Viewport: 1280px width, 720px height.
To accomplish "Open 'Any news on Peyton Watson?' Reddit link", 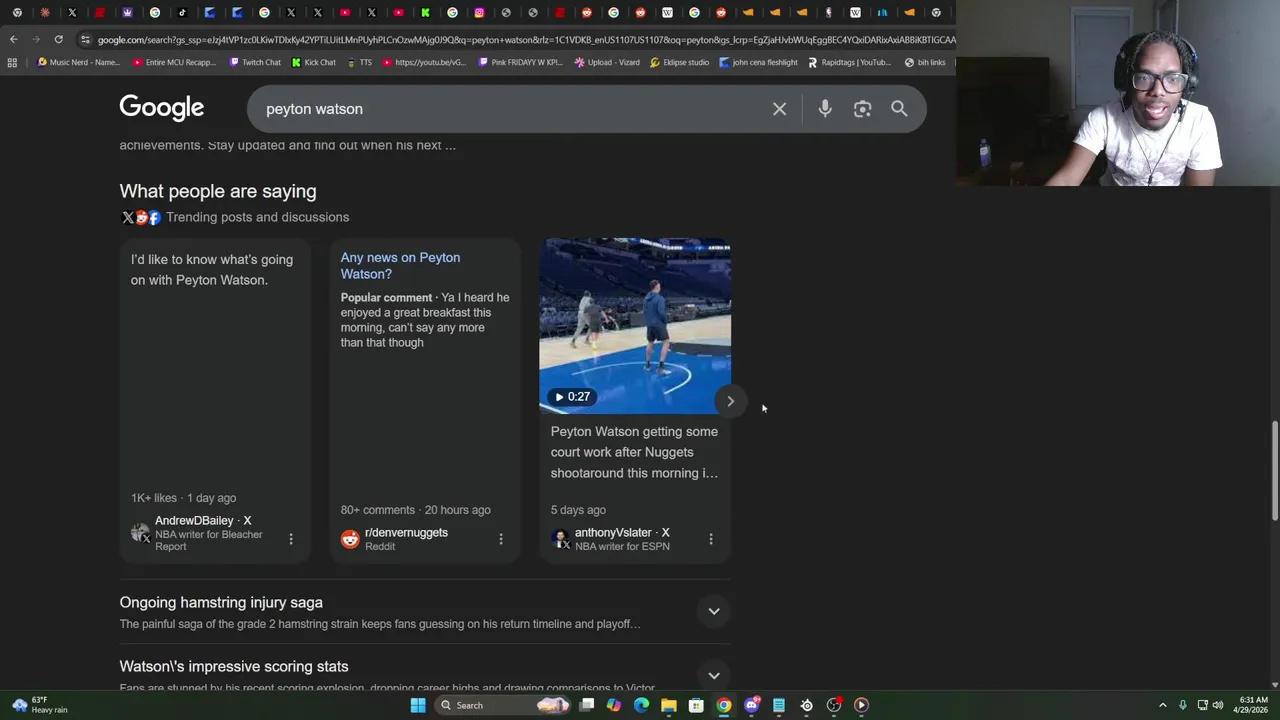I will [400, 265].
